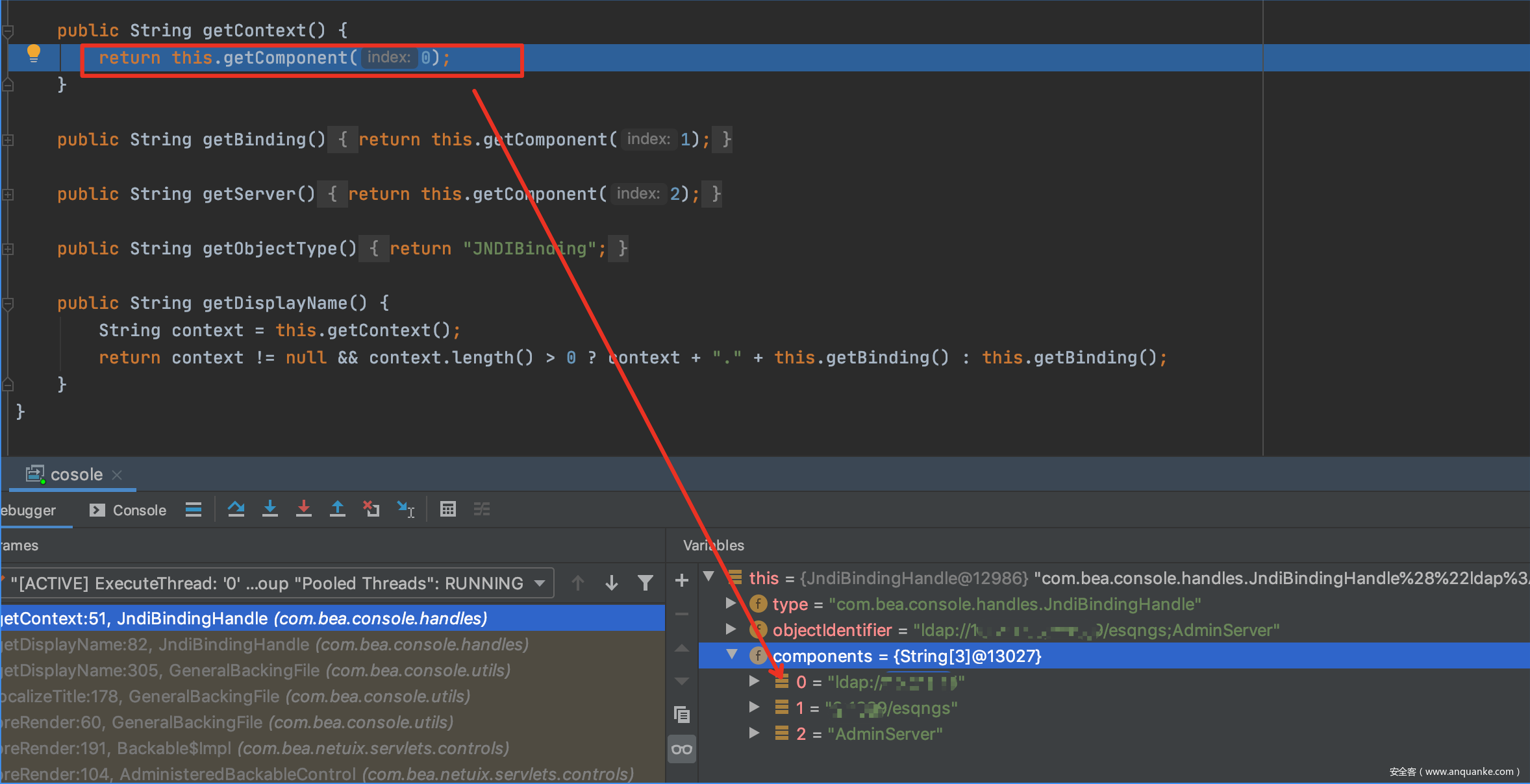Click the New Watch plus icon
Viewport: 1530px width, 784px height.
pyautogui.click(x=682, y=581)
